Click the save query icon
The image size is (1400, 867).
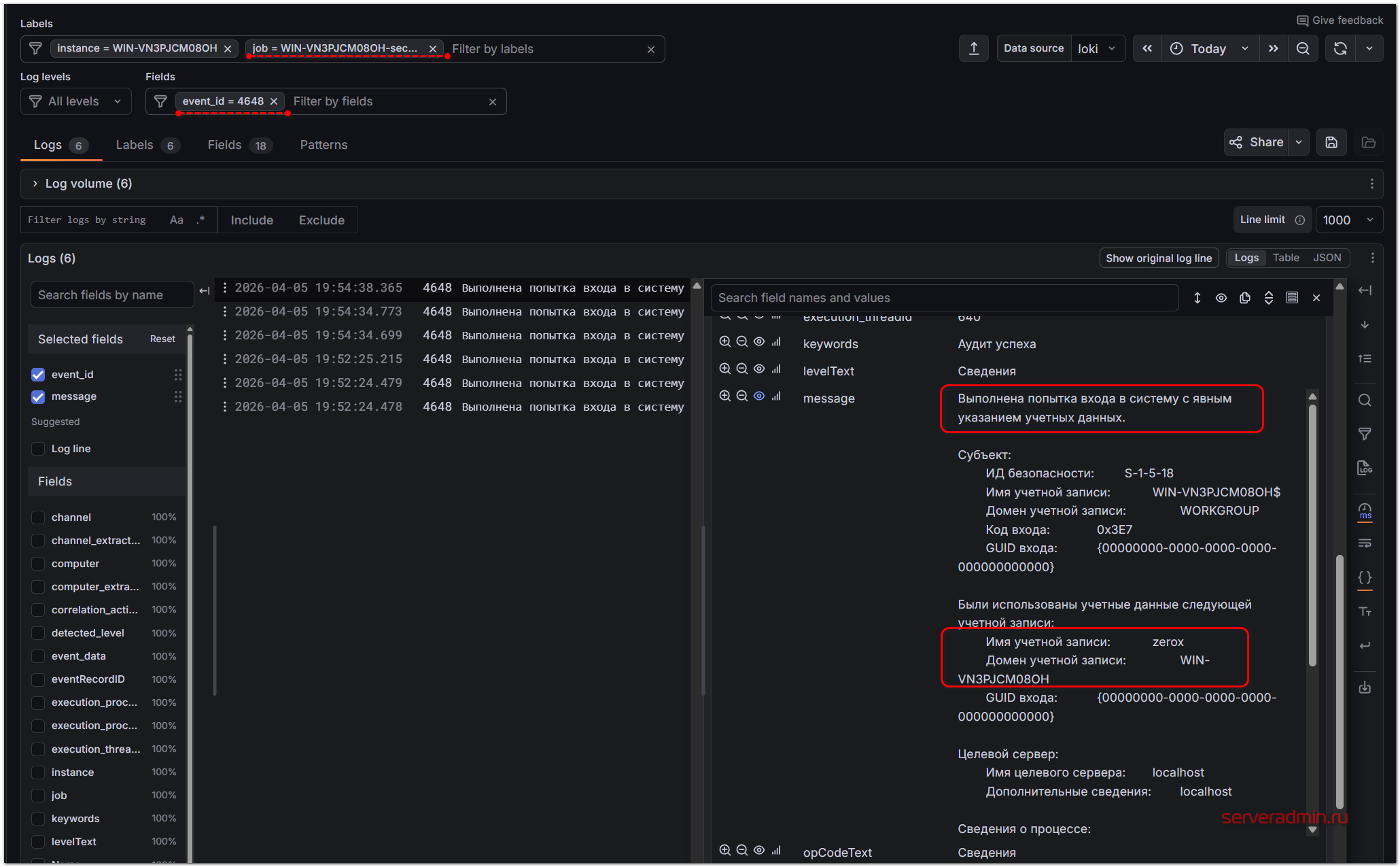(1331, 143)
